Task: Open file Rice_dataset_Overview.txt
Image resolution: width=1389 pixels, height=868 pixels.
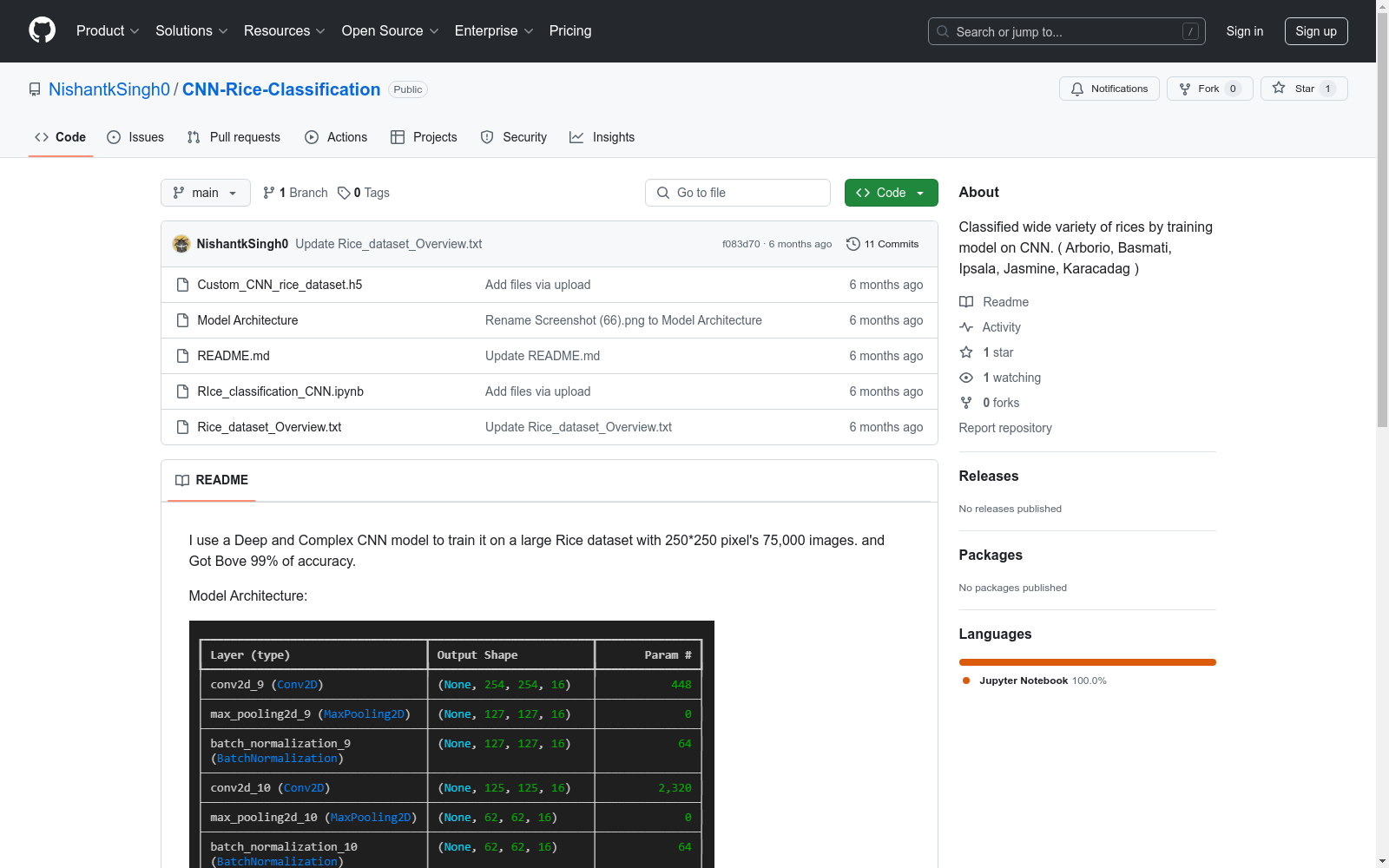Action: (x=269, y=427)
